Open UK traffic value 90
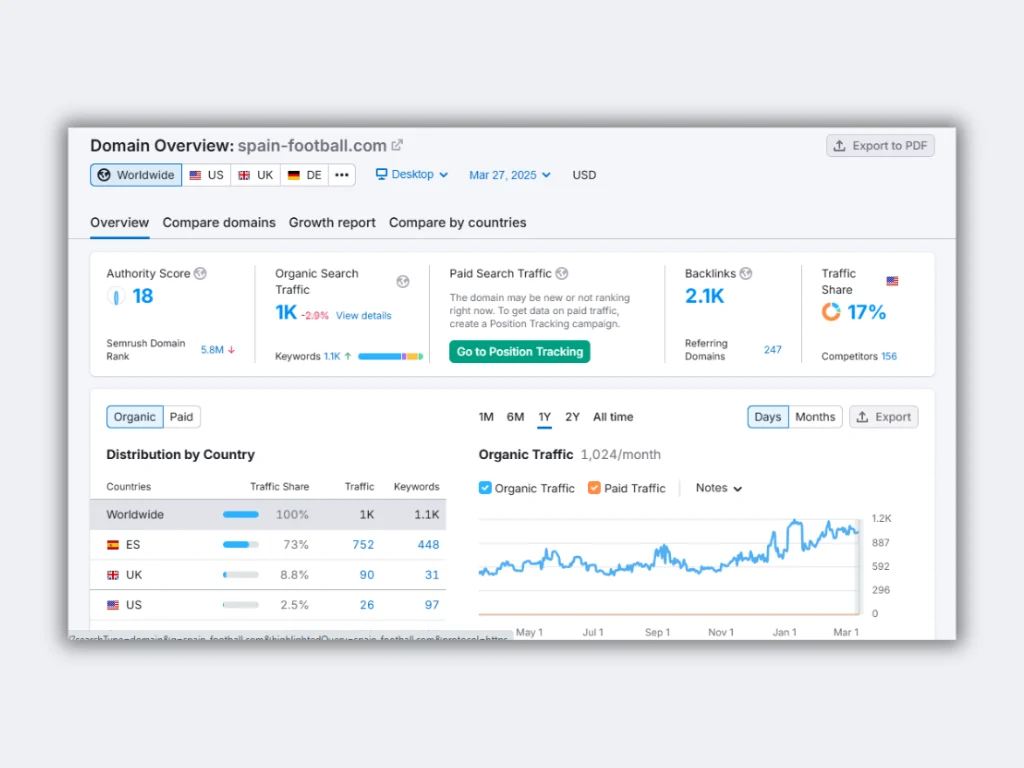The height and width of the screenshot is (768, 1024). [x=367, y=575]
